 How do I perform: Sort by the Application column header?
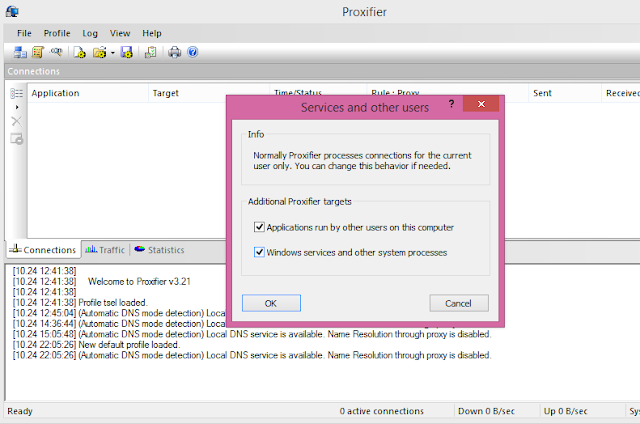pos(88,93)
